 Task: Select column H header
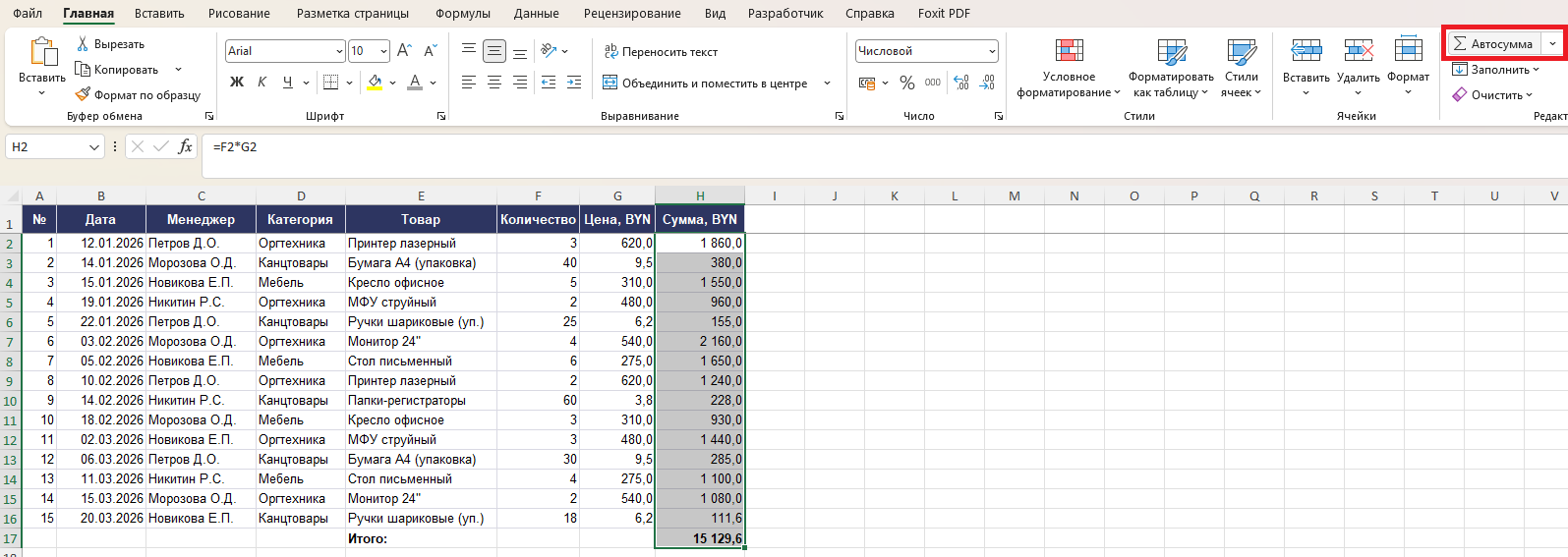coord(700,195)
